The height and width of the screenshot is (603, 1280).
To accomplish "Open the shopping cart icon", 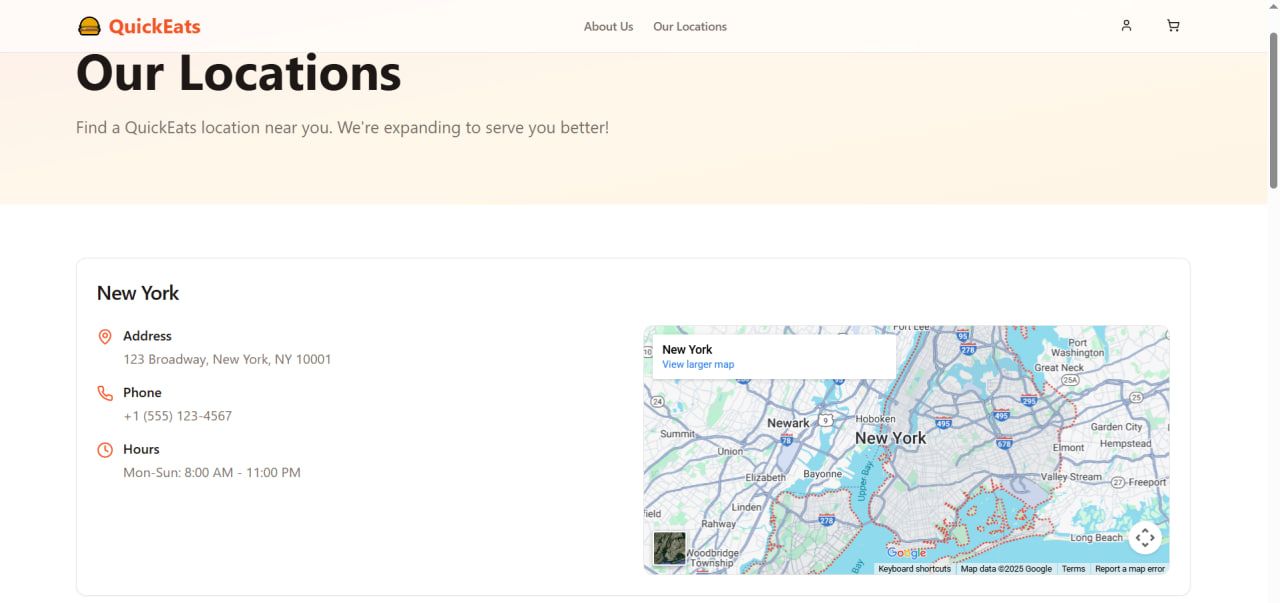I will [1173, 26].
